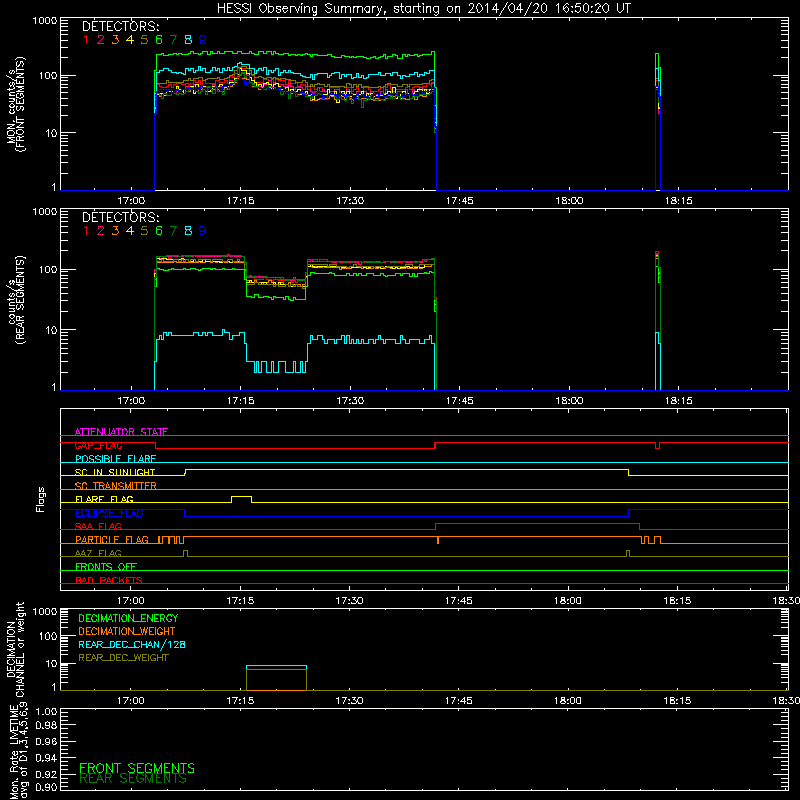The image size is (800, 800).
Task: Click the GAP_FLAG label
Action: coord(98,445)
